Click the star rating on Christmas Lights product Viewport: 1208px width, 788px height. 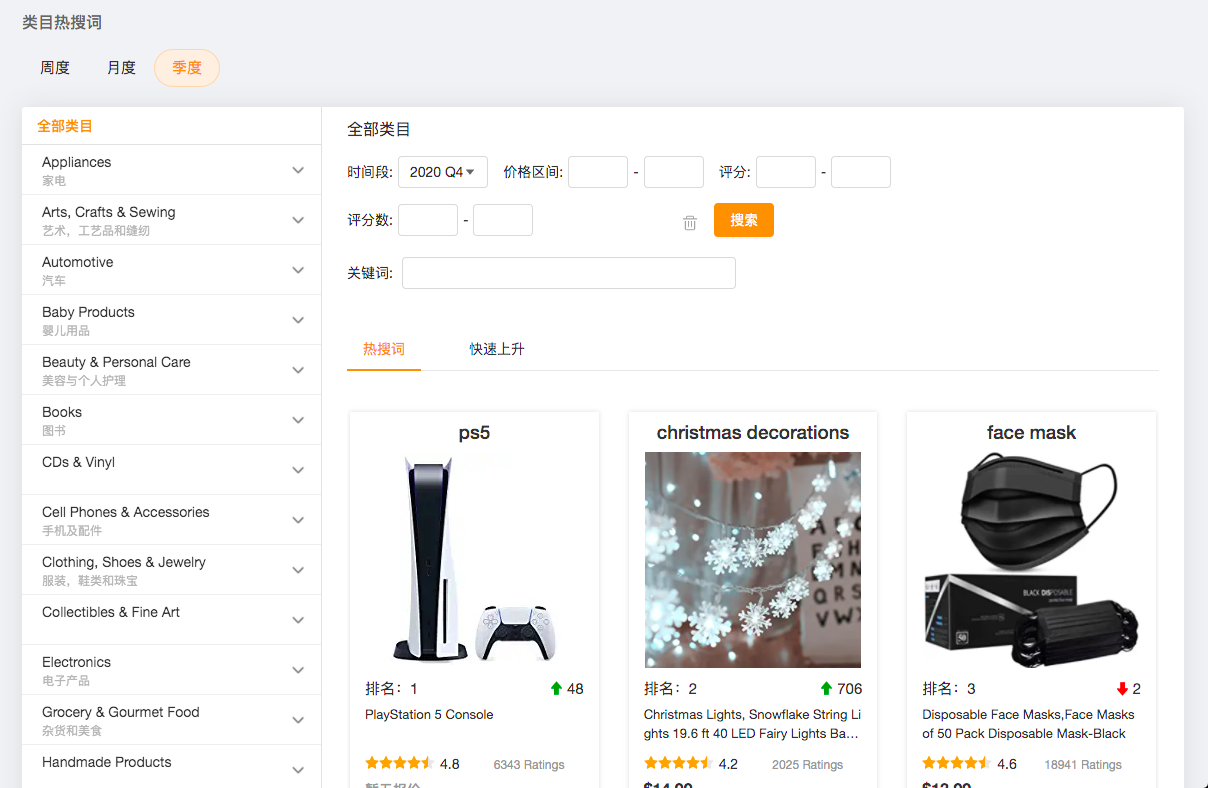tap(677, 764)
